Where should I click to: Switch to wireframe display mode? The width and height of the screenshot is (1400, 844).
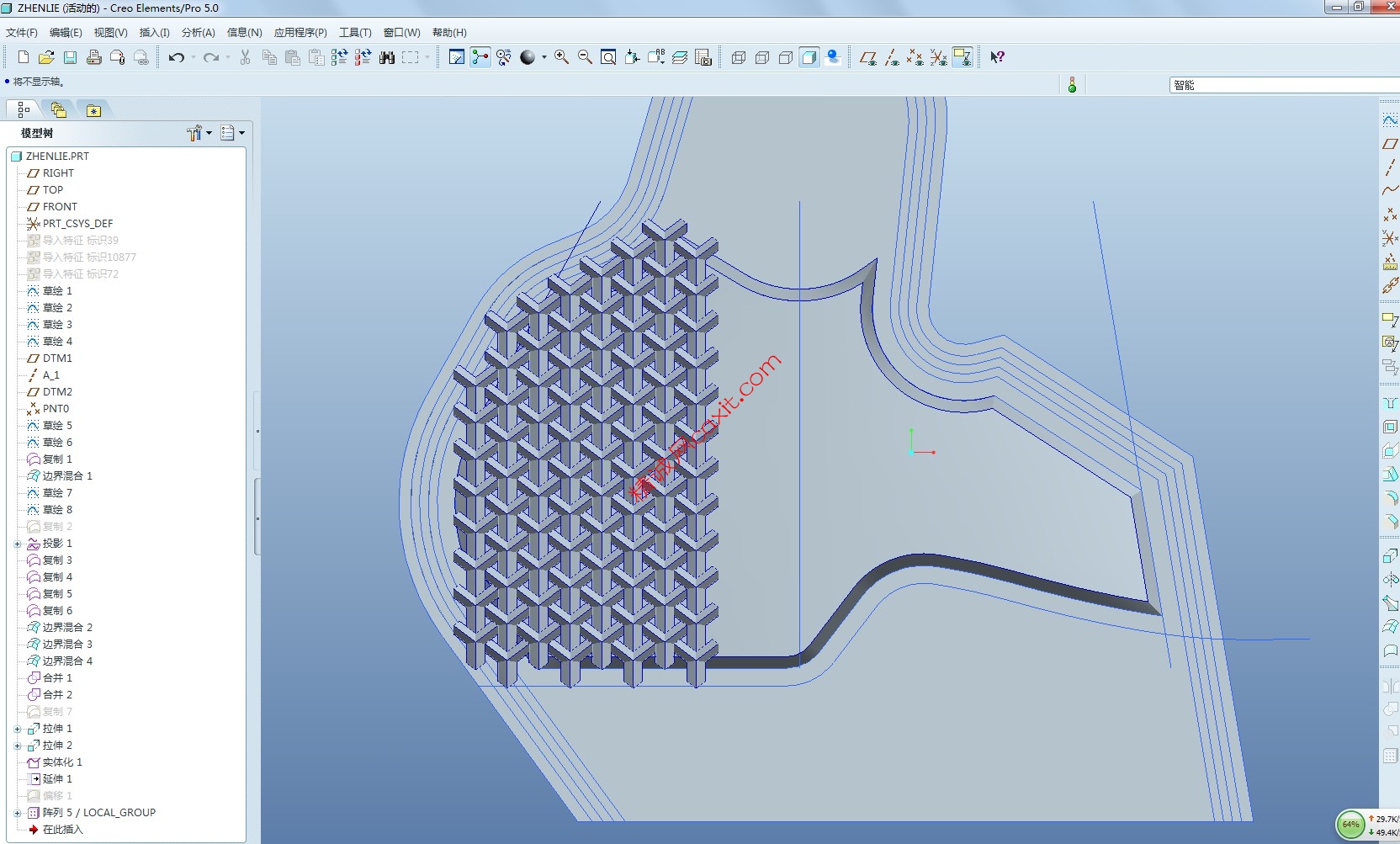[x=739, y=57]
